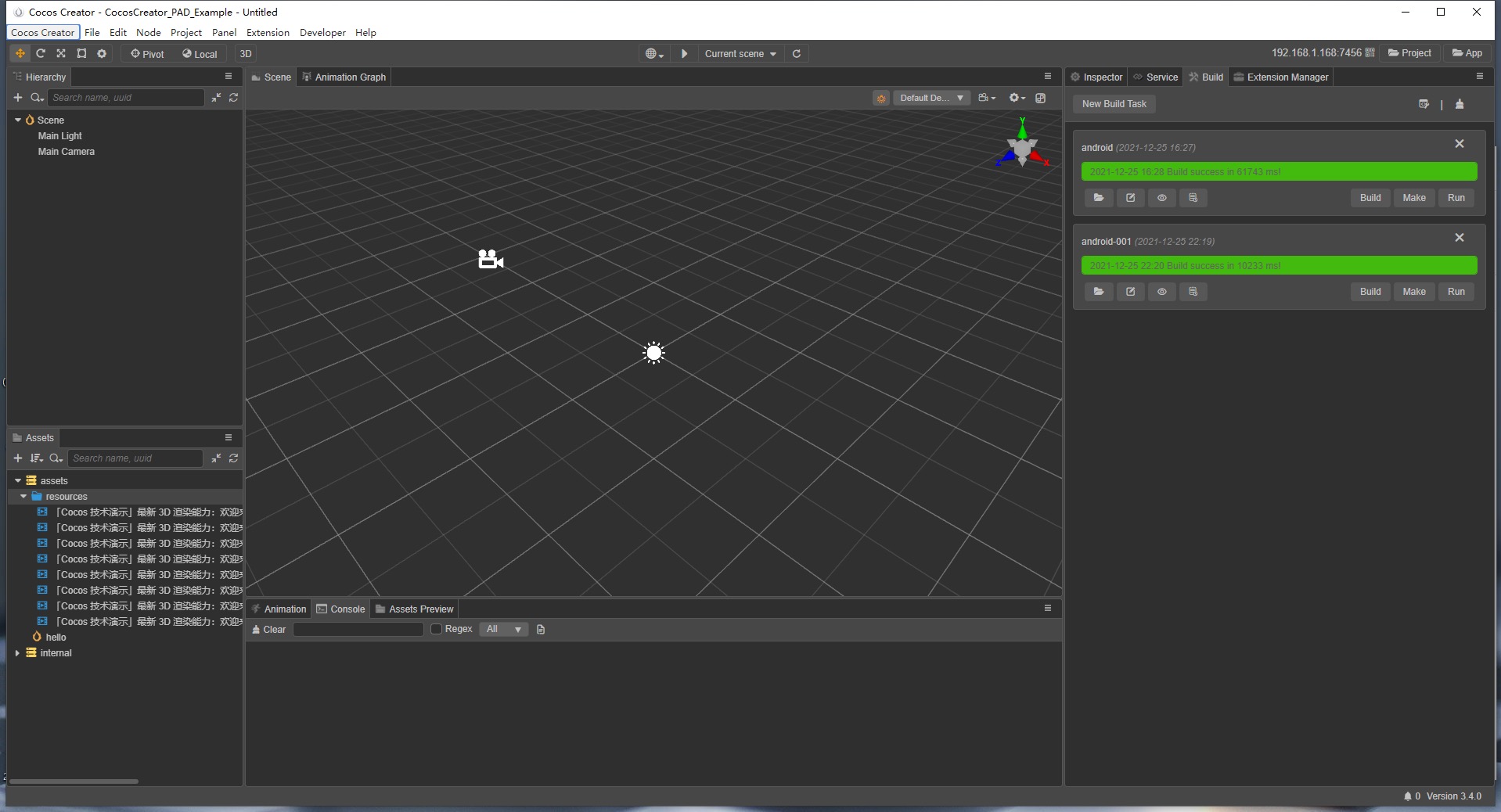Open the android build output folder
The height and width of the screenshot is (812, 1501).
(x=1099, y=198)
